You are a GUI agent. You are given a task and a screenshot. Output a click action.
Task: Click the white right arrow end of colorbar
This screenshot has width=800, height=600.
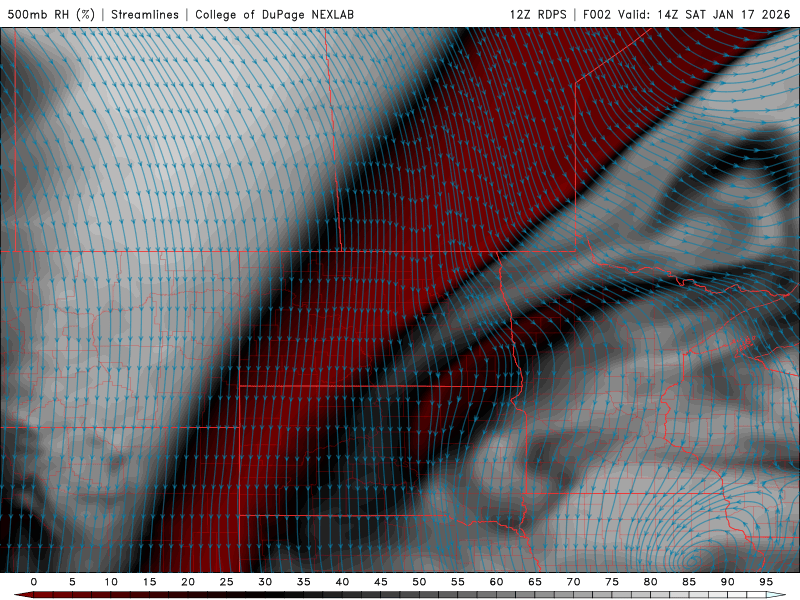click(776, 595)
